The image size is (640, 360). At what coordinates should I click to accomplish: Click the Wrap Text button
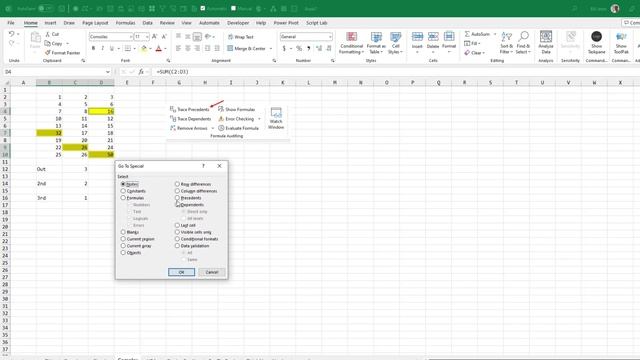241,37
